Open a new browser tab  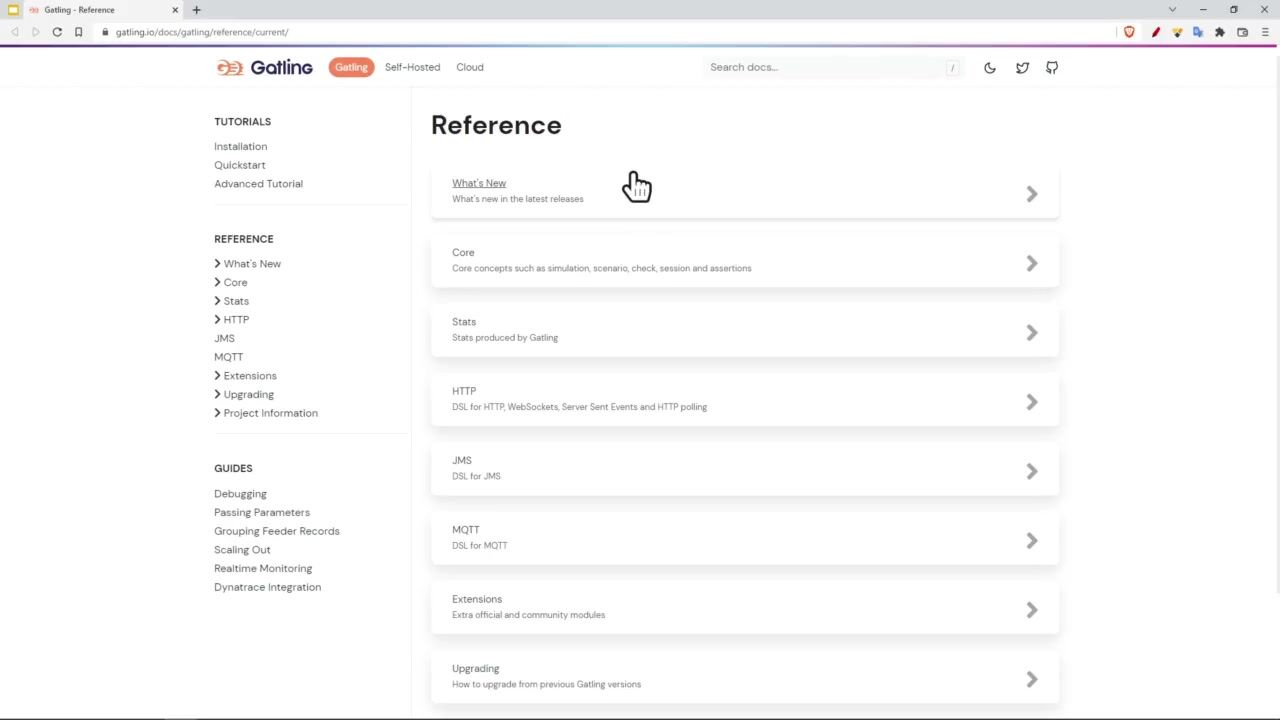click(196, 10)
